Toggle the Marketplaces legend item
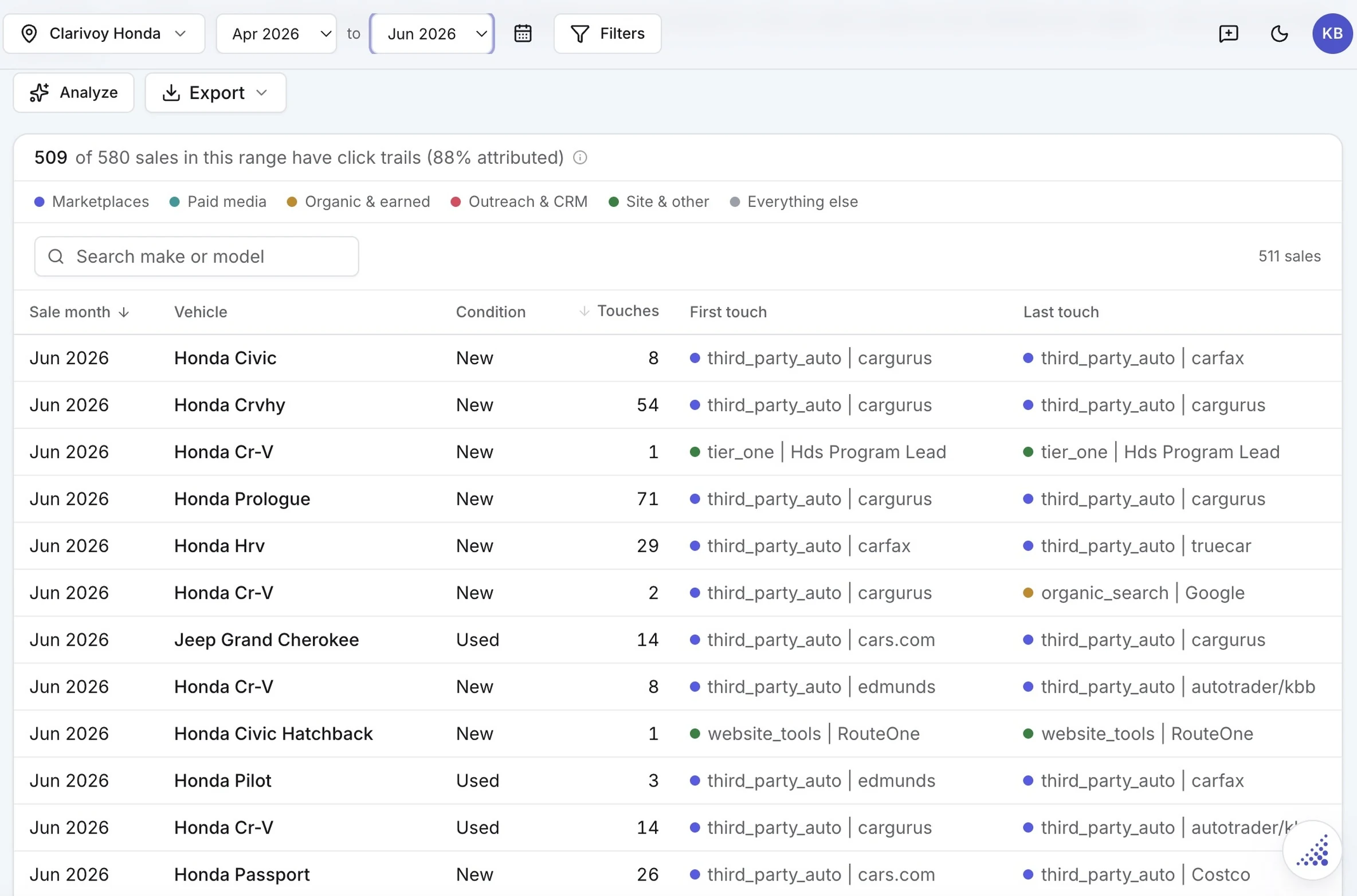The width and height of the screenshot is (1357, 896). click(x=92, y=202)
